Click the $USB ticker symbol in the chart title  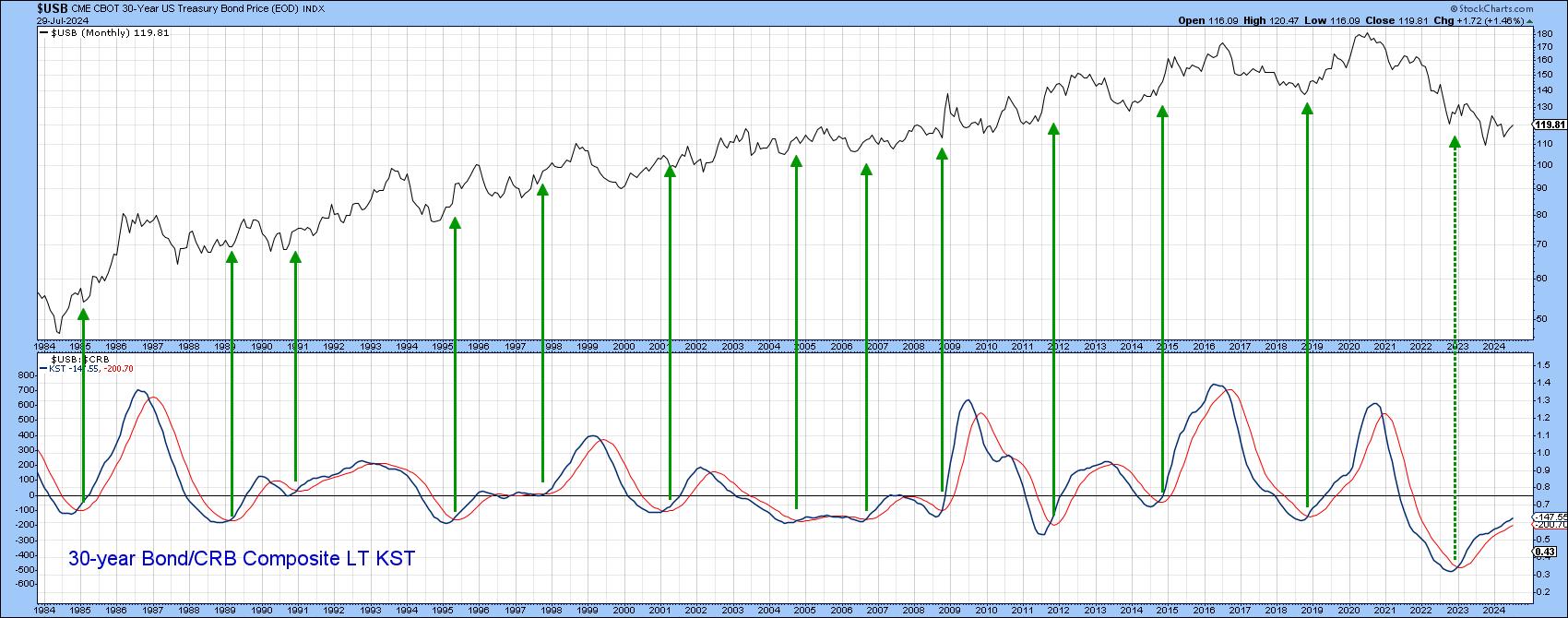click(x=52, y=10)
